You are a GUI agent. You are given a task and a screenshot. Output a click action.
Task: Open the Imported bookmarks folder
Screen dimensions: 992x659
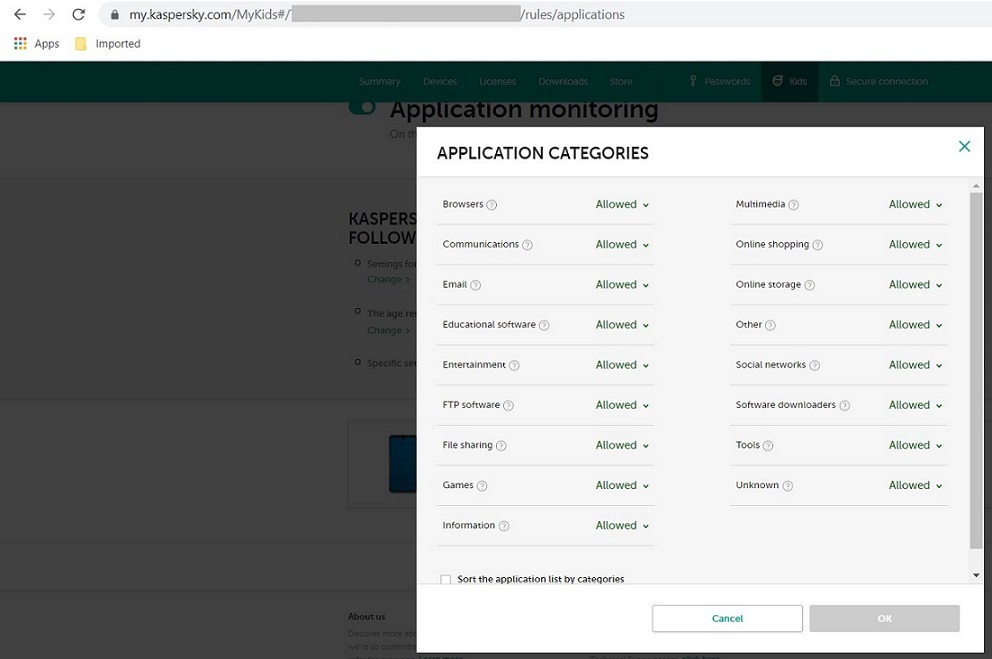tap(108, 44)
